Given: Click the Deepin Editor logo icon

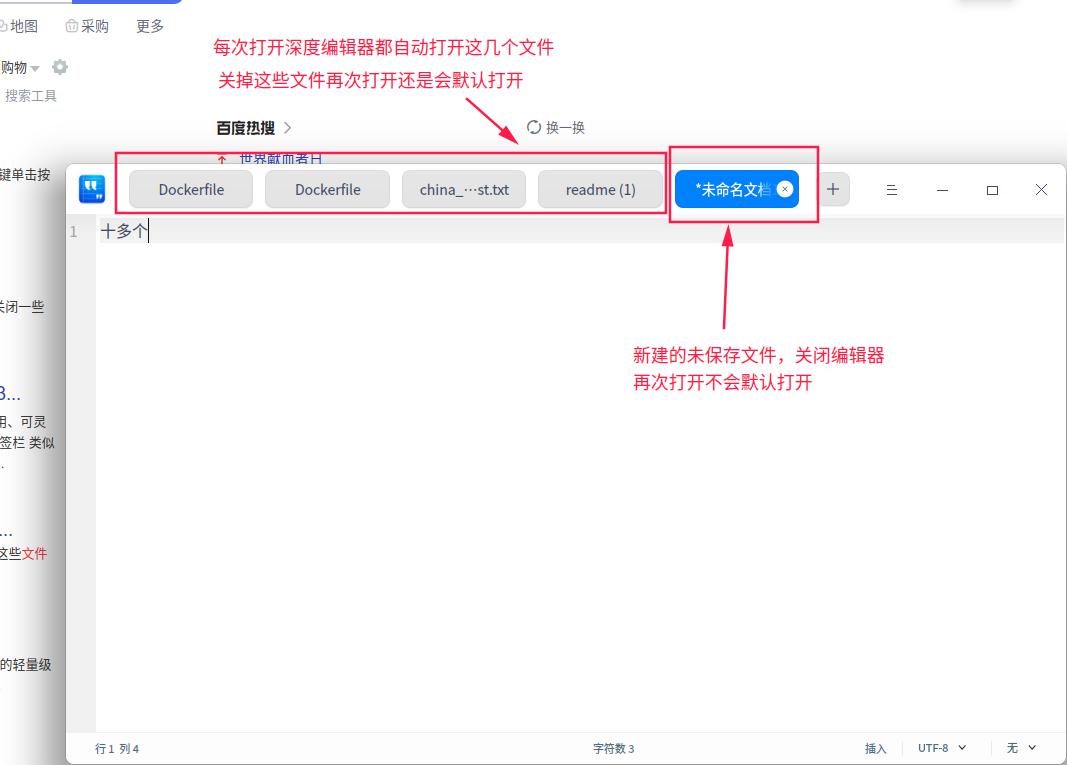Looking at the screenshot, I should tap(92, 189).
